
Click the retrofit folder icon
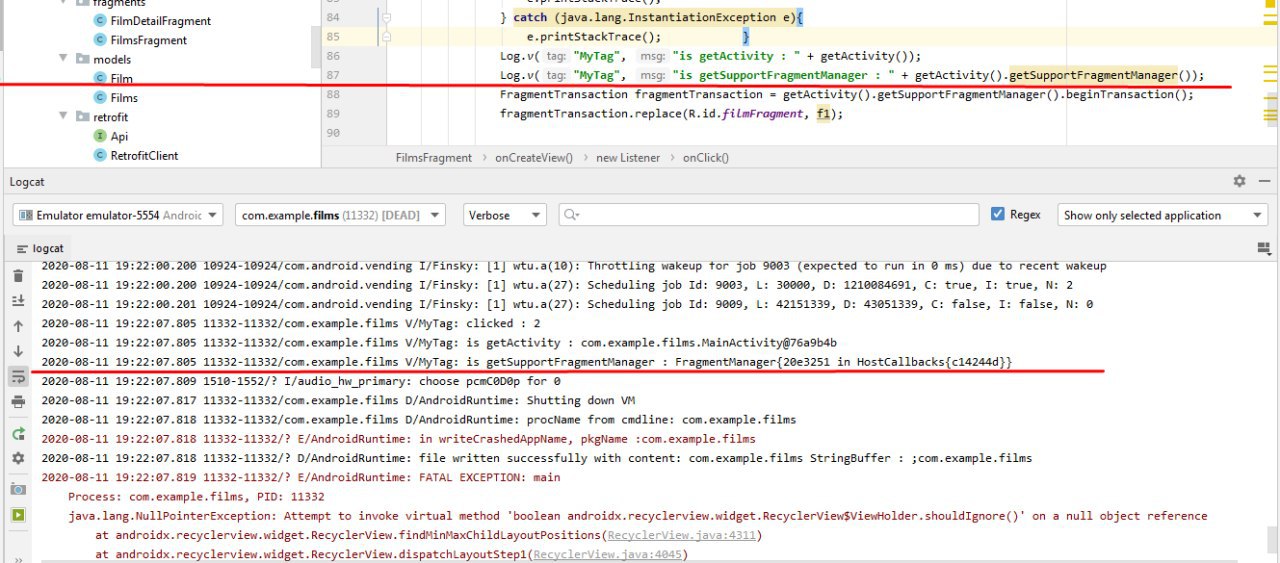(x=83, y=117)
